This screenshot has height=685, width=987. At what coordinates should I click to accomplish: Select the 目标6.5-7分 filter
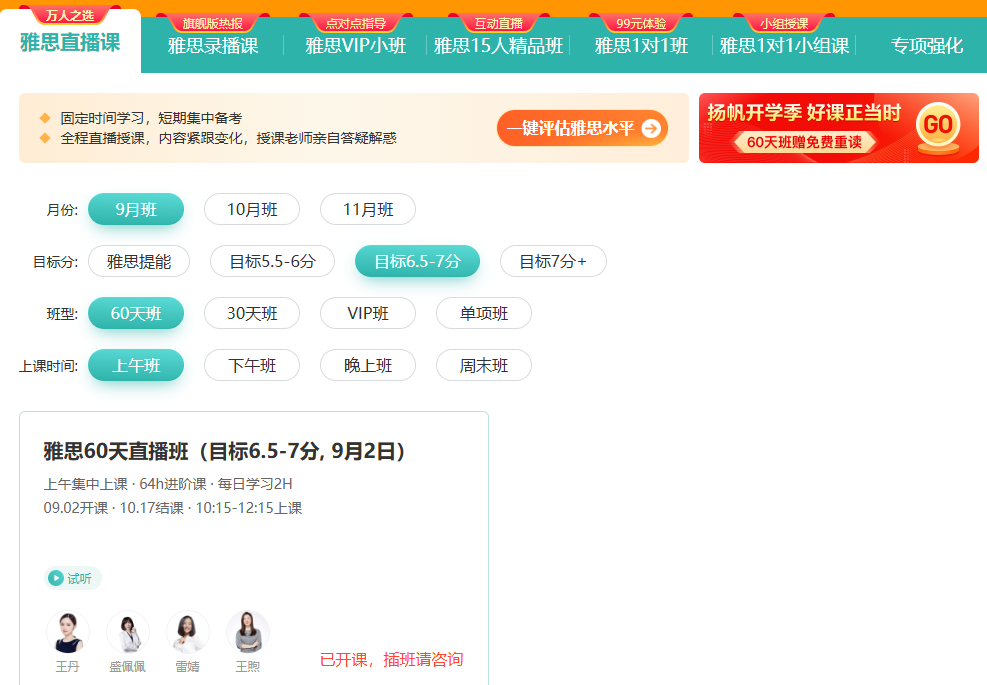pos(417,261)
